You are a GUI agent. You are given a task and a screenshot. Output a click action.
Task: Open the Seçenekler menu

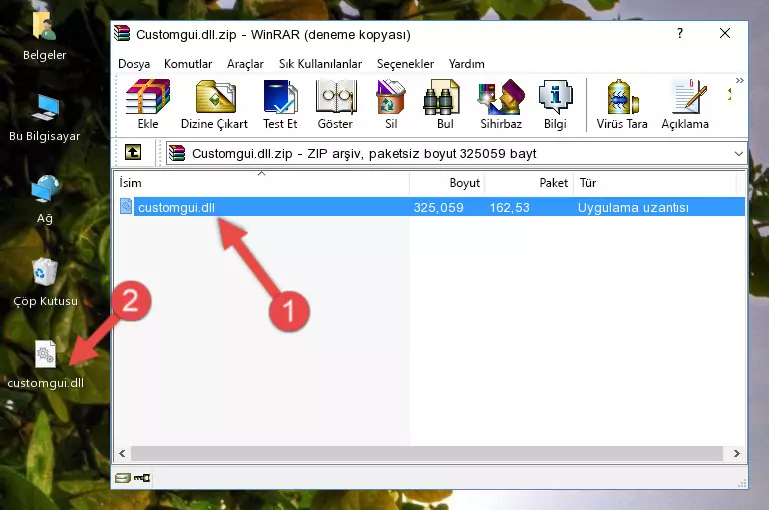[405, 64]
